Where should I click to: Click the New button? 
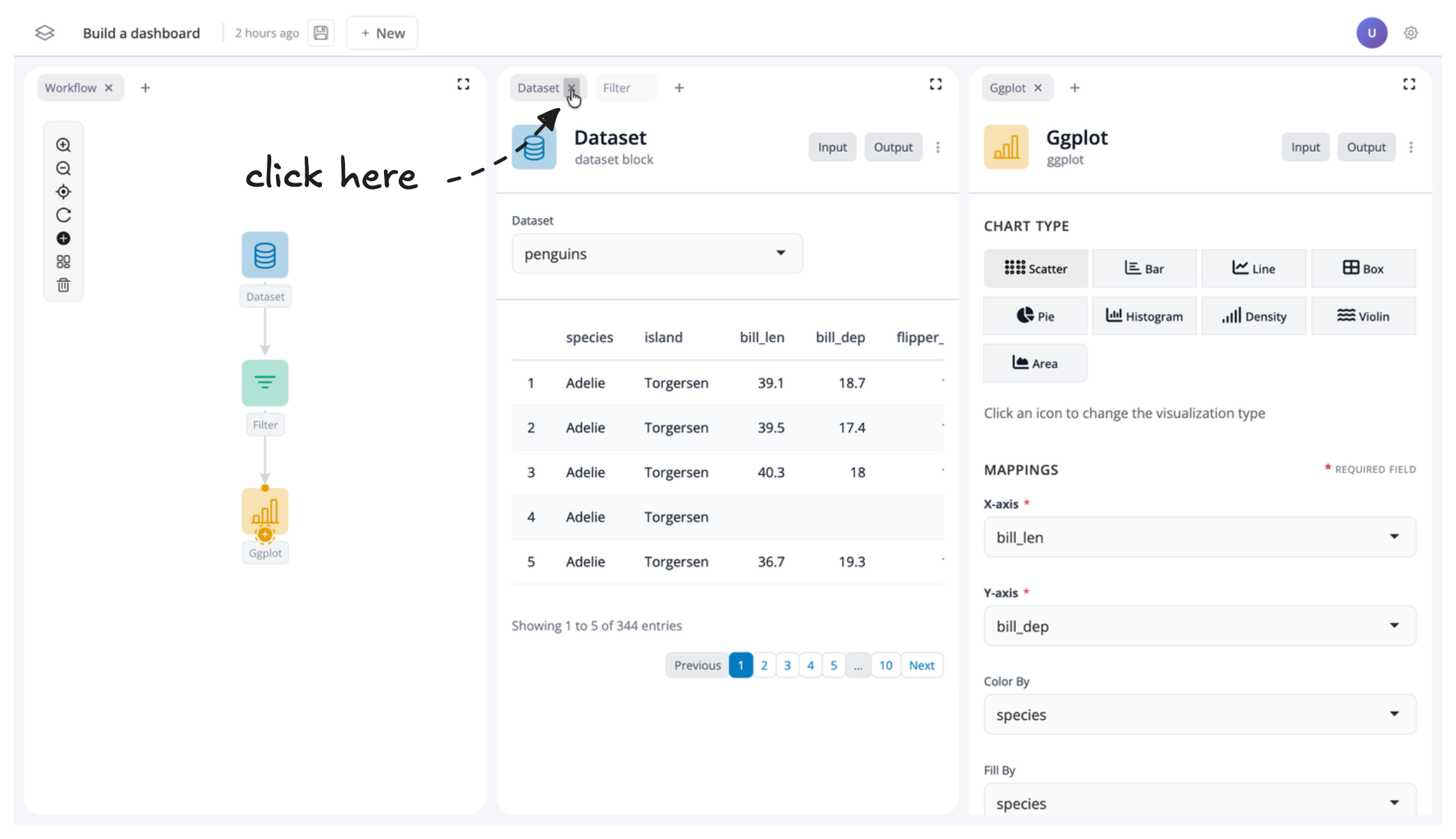tap(382, 33)
